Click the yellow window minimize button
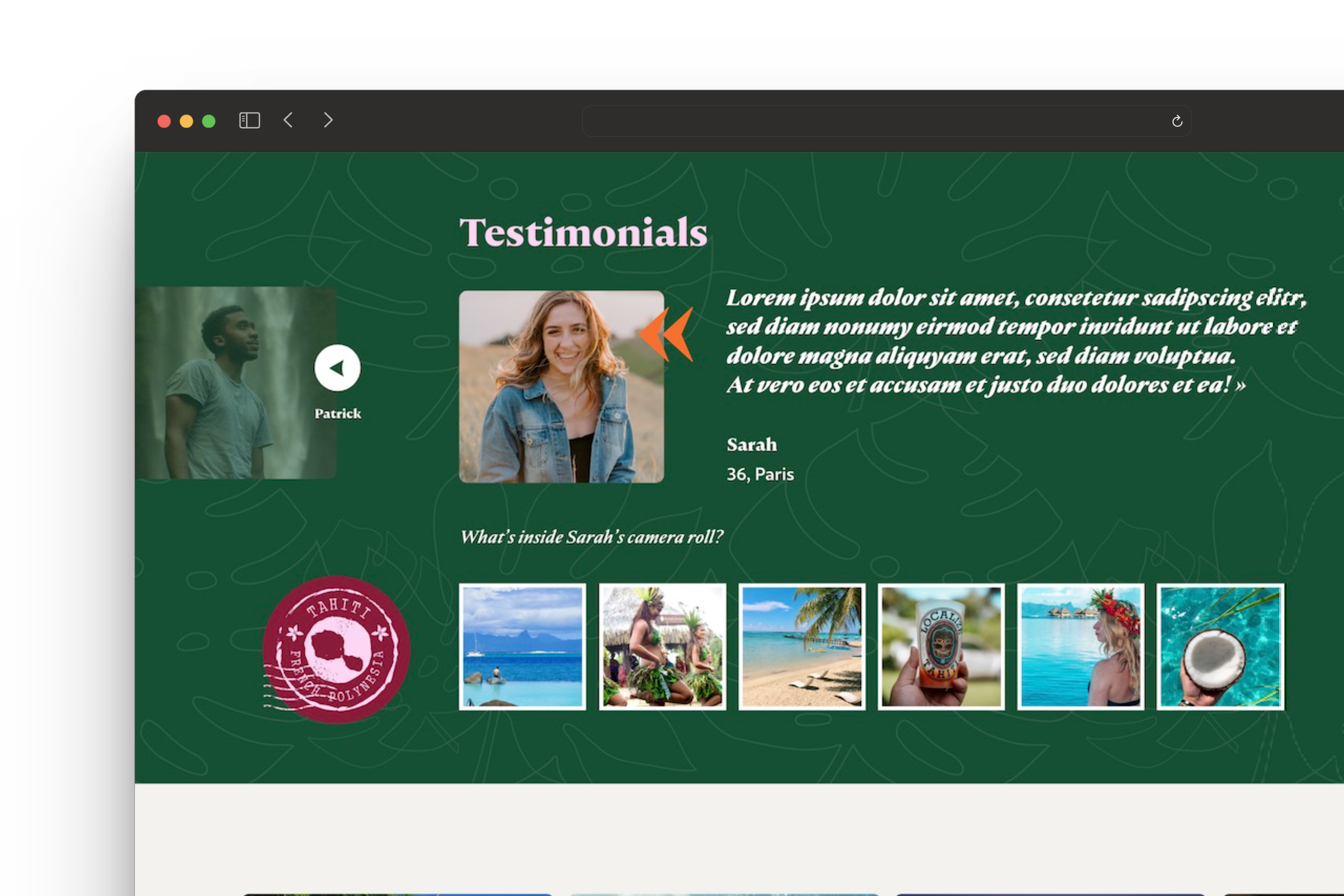Viewport: 1344px width, 896px height. (x=186, y=121)
